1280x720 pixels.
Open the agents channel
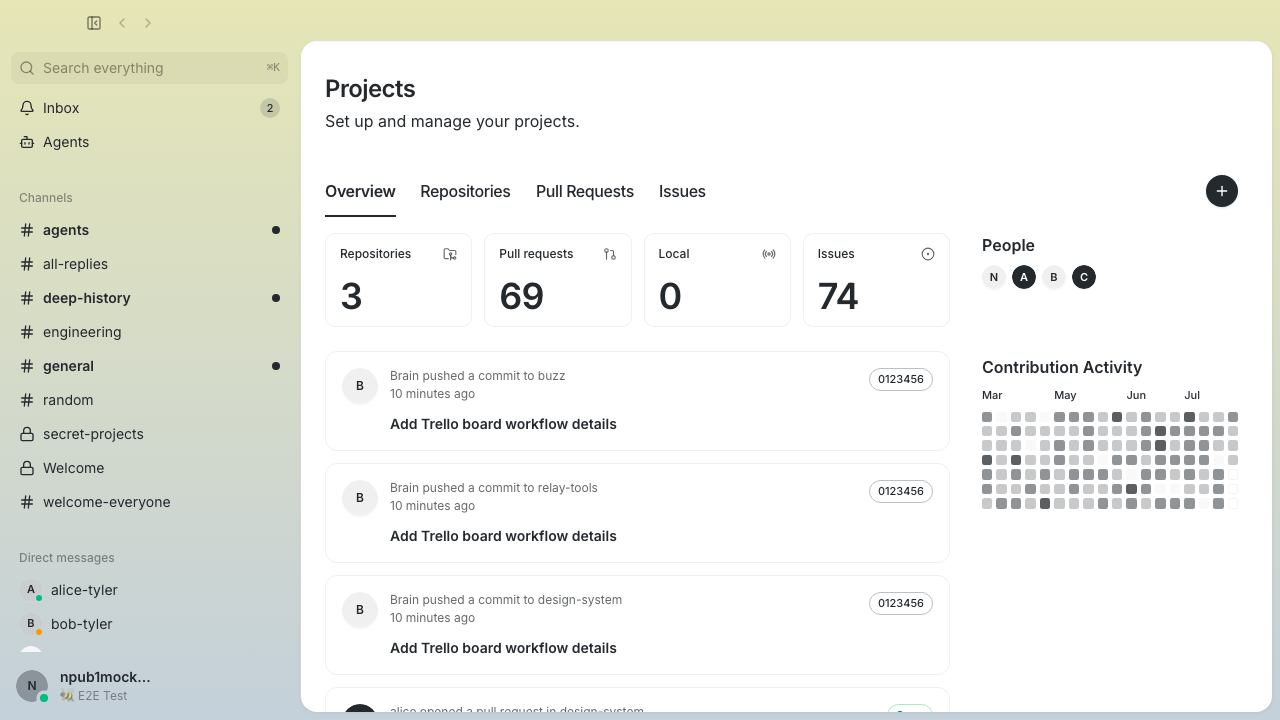point(149,230)
